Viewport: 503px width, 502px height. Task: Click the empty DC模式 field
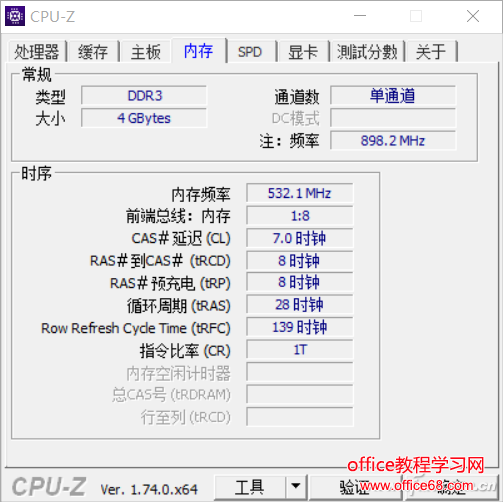tap(393, 118)
